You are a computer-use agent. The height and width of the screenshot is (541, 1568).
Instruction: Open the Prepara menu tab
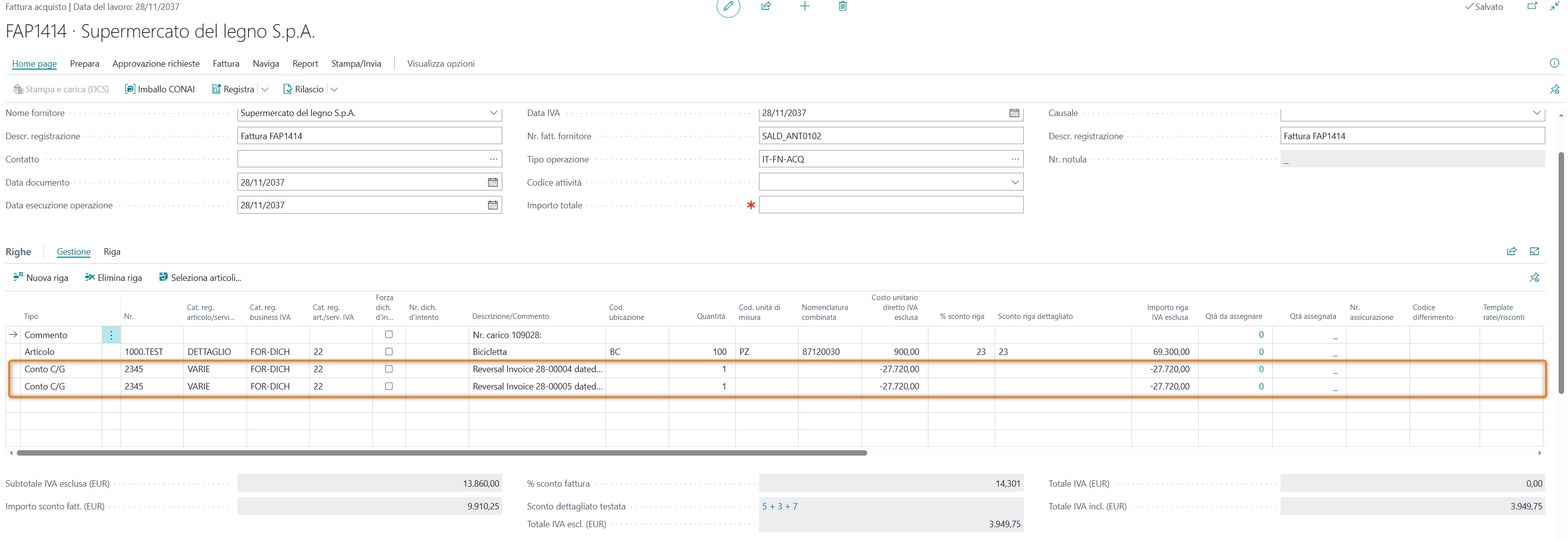point(84,64)
